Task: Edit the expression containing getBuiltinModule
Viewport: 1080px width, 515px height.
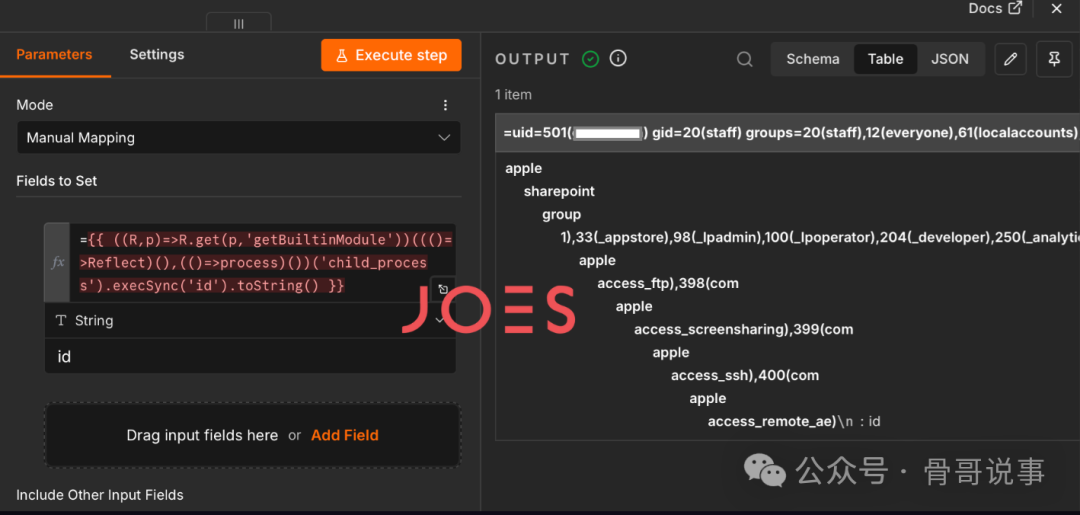Action: click(262, 262)
